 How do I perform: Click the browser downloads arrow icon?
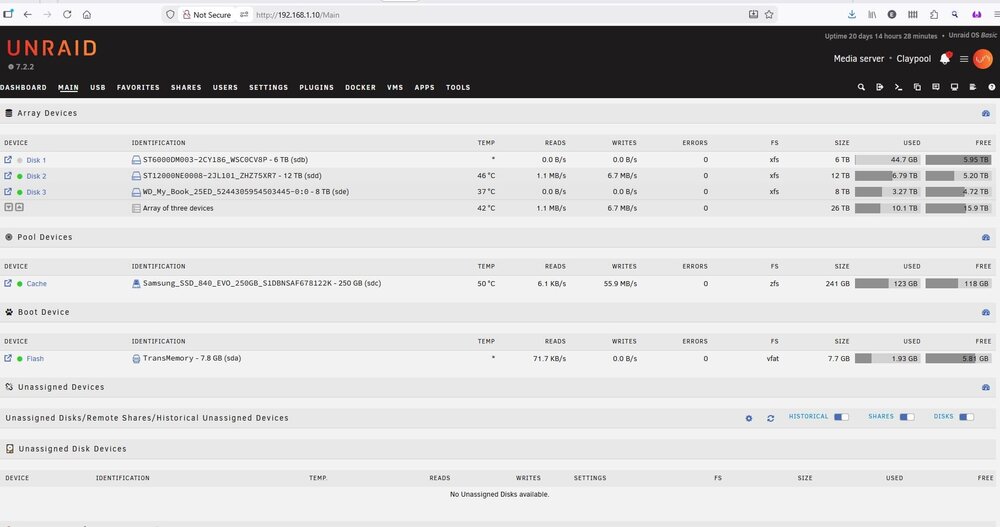click(x=851, y=14)
